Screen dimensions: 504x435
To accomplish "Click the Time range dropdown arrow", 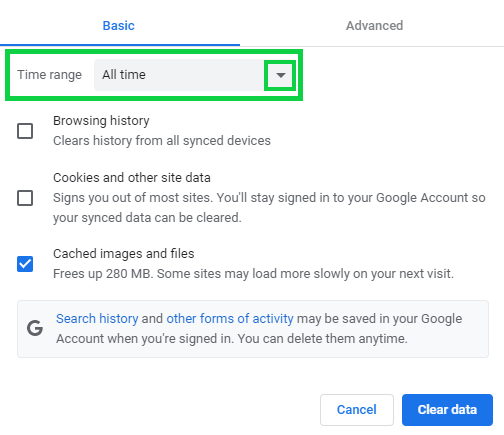I will (x=281, y=75).
